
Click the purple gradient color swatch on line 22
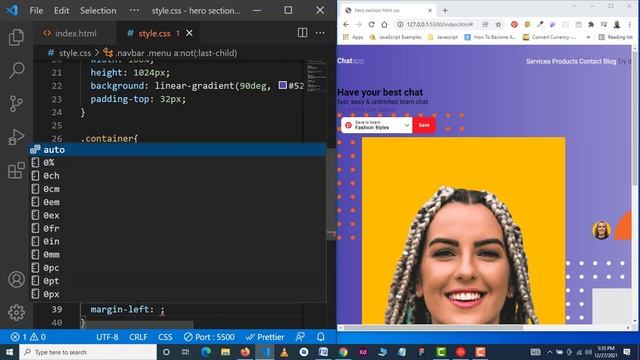coord(282,85)
